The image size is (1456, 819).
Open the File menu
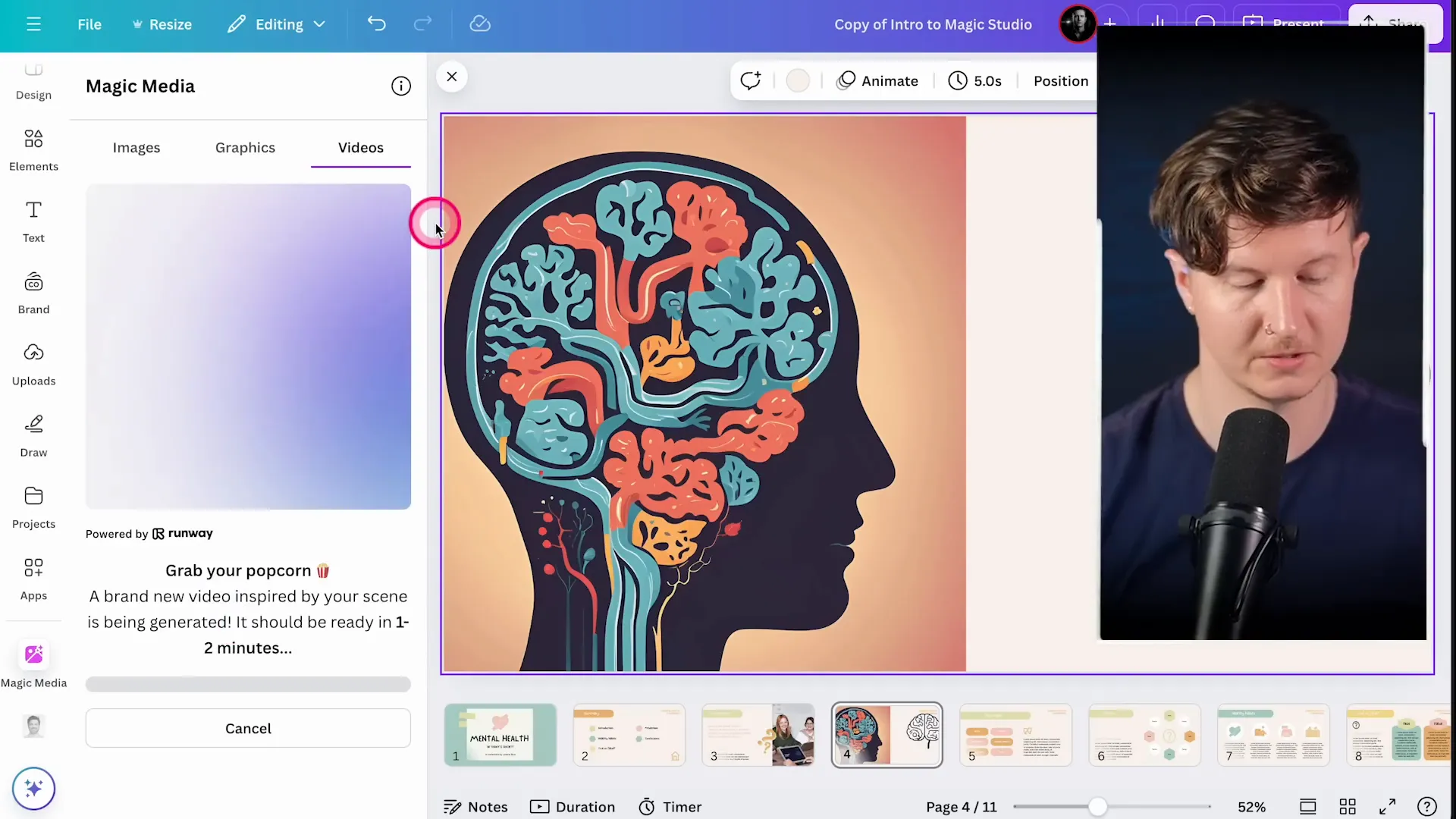[89, 24]
